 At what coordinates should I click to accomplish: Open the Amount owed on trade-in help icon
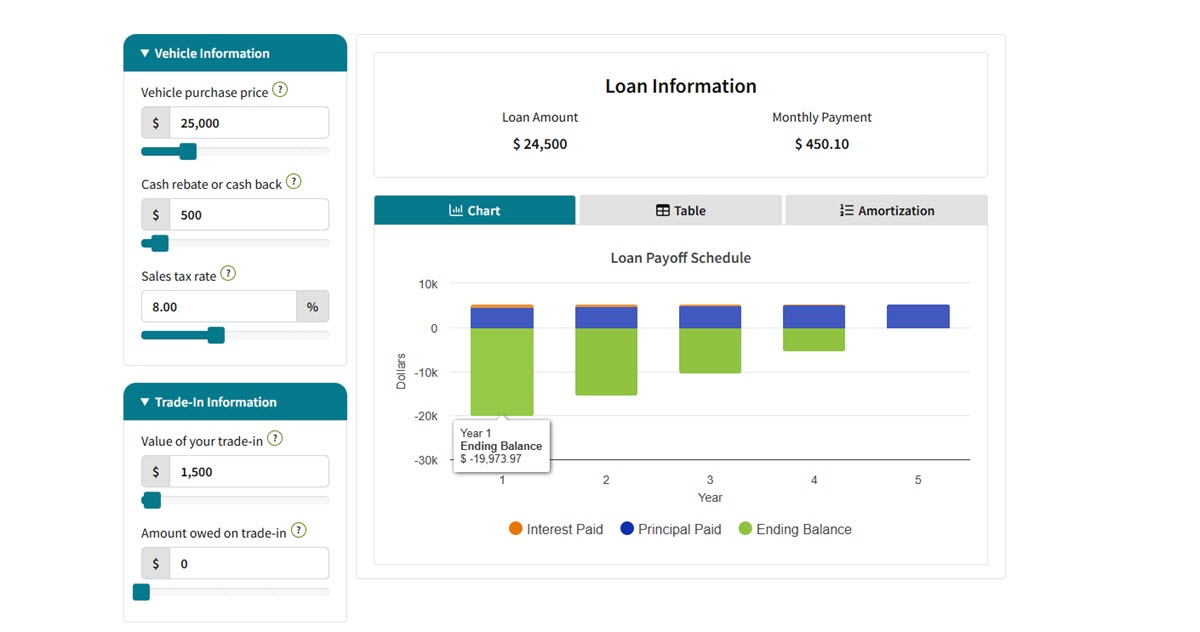[x=298, y=531]
